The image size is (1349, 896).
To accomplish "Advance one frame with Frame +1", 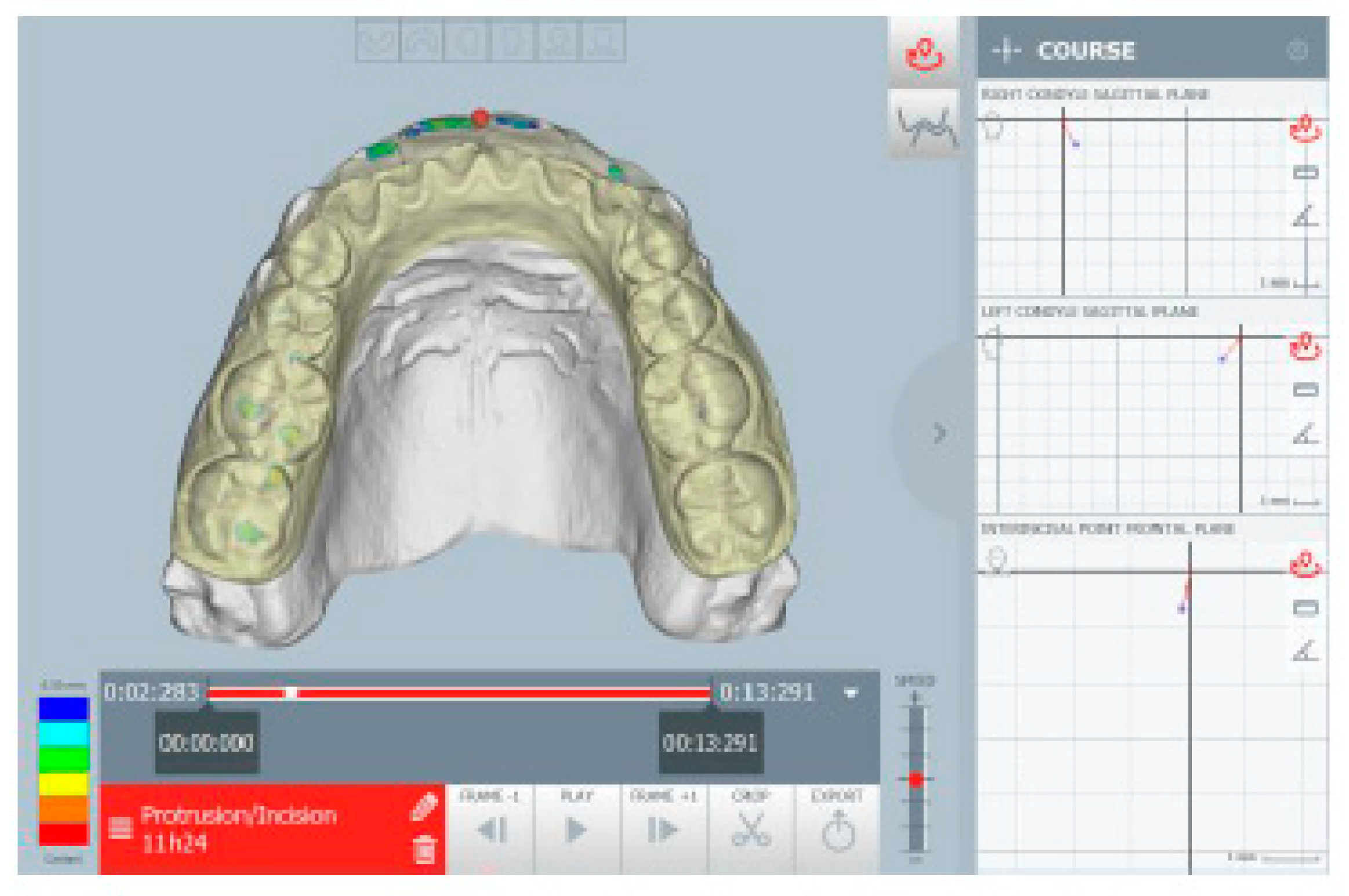I will [662, 829].
